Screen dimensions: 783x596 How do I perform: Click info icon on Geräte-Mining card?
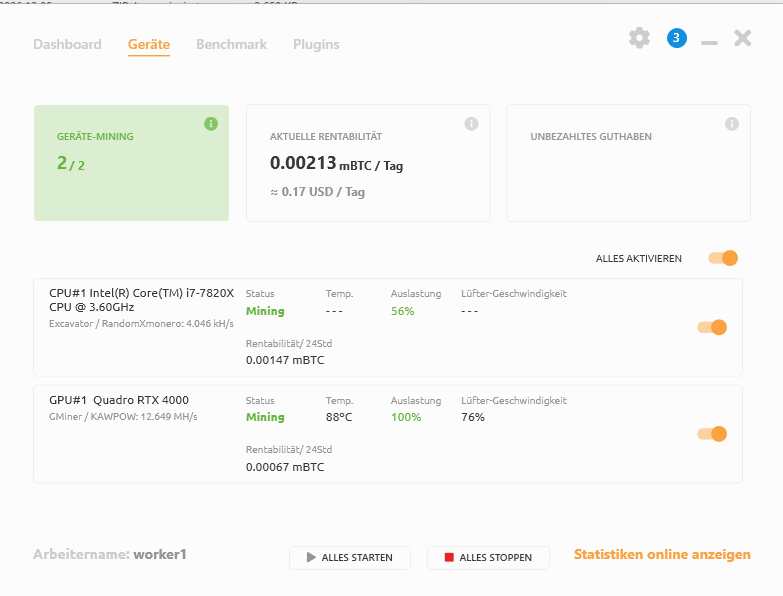point(211,124)
